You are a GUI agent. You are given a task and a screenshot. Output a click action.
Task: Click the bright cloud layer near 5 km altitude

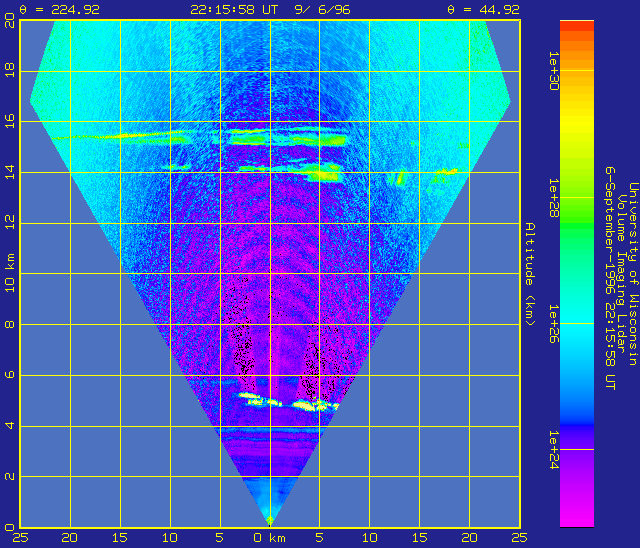[288, 401]
